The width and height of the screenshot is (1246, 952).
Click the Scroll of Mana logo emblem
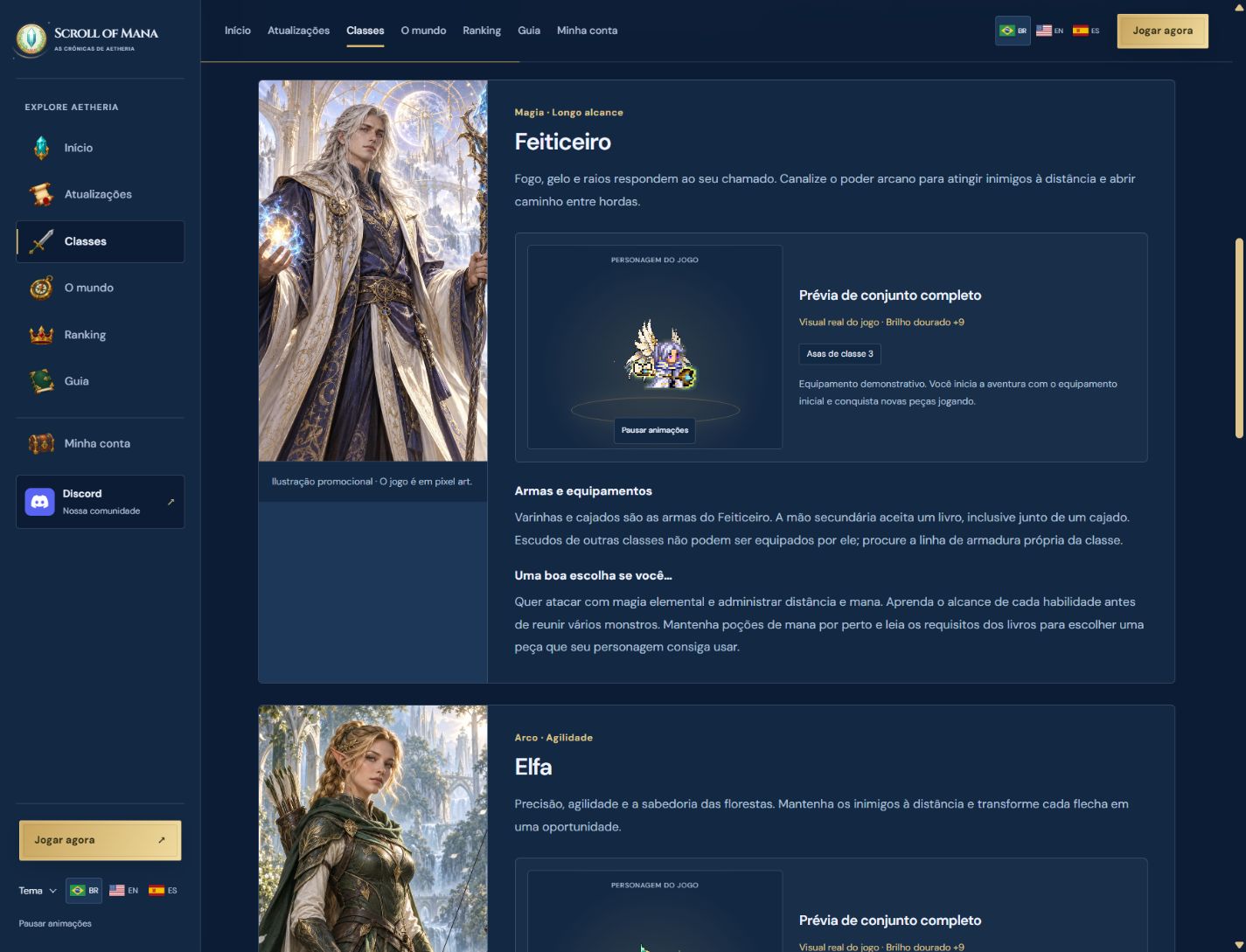pos(31,38)
